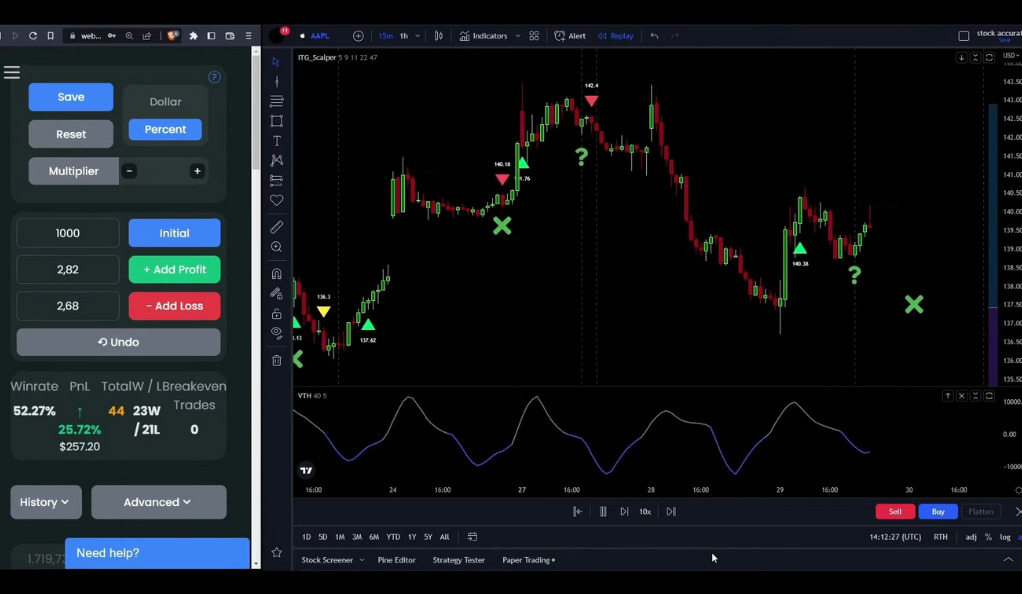The height and width of the screenshot is (594, 1022).
Task: Expand the timeframe interval dropdown arrow
Action: coord(417,36)
